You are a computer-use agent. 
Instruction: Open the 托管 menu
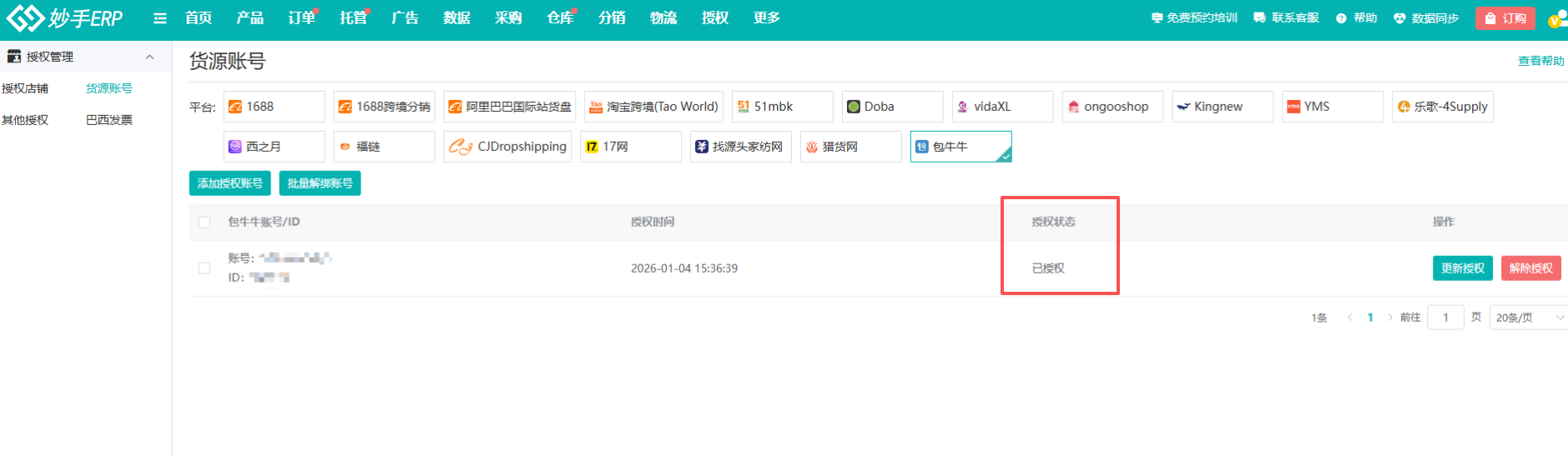[354, 18]
